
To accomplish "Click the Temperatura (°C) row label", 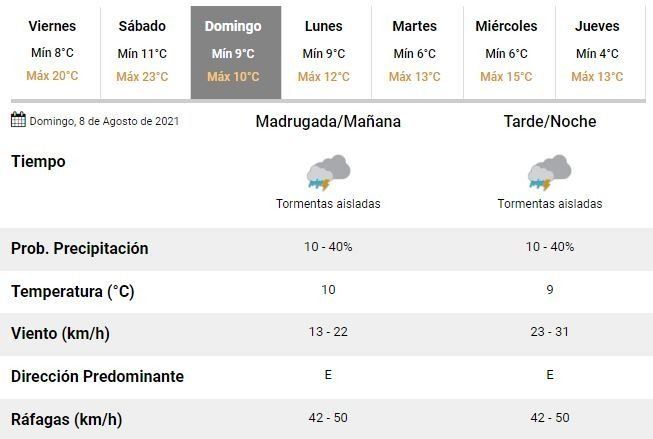I will (x=72, y=291).
